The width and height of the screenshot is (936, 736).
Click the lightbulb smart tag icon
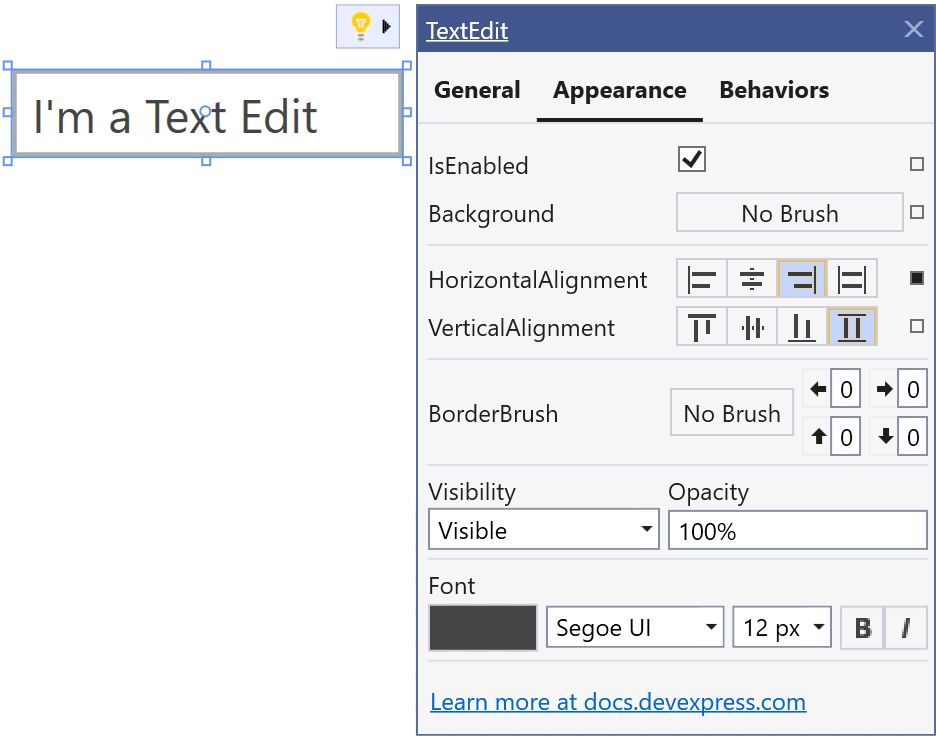pyautogui.click(x=361, y=26)
